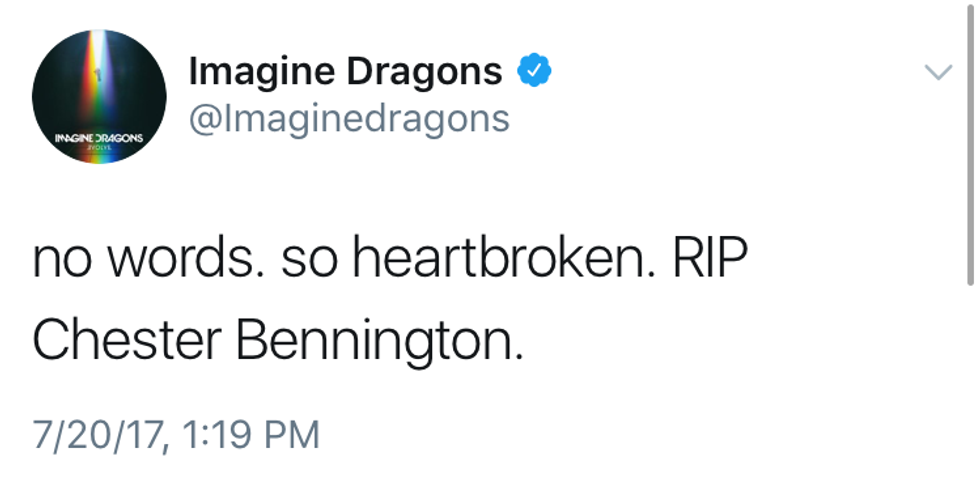Screen dimensions: 980x485
Task: Click the 7/20/17, 1:19 PM timestamp
Action: (176, 434)
